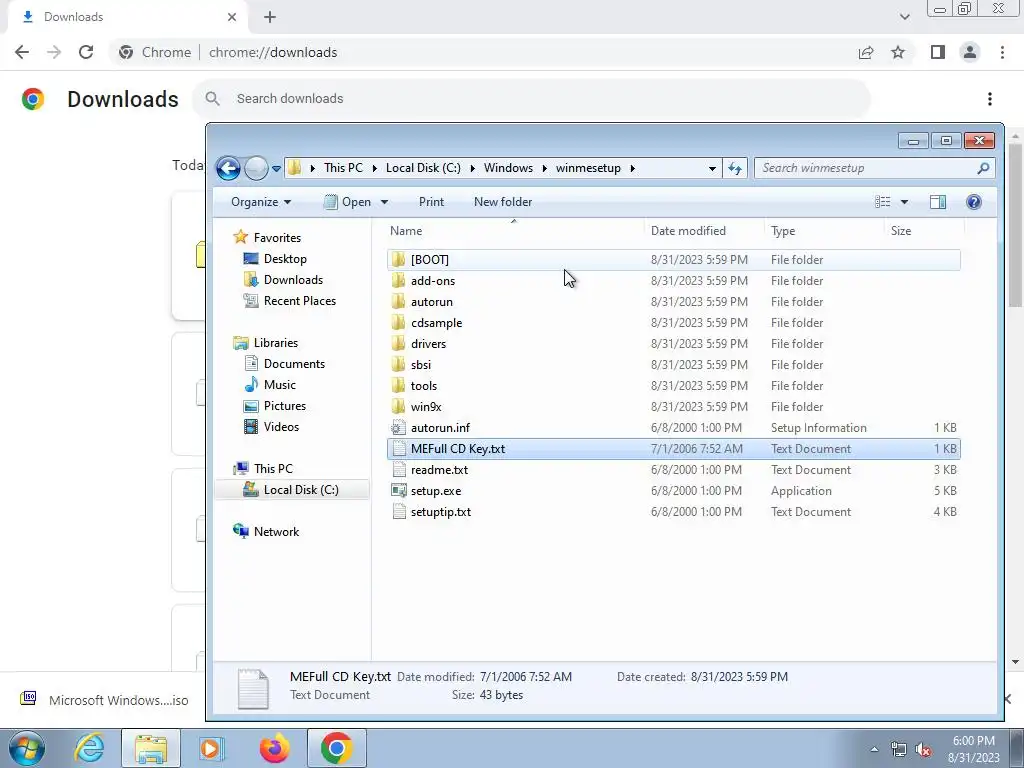
Task: Click the Search downloads field in Chrome
Action: (x=532, y=99)
